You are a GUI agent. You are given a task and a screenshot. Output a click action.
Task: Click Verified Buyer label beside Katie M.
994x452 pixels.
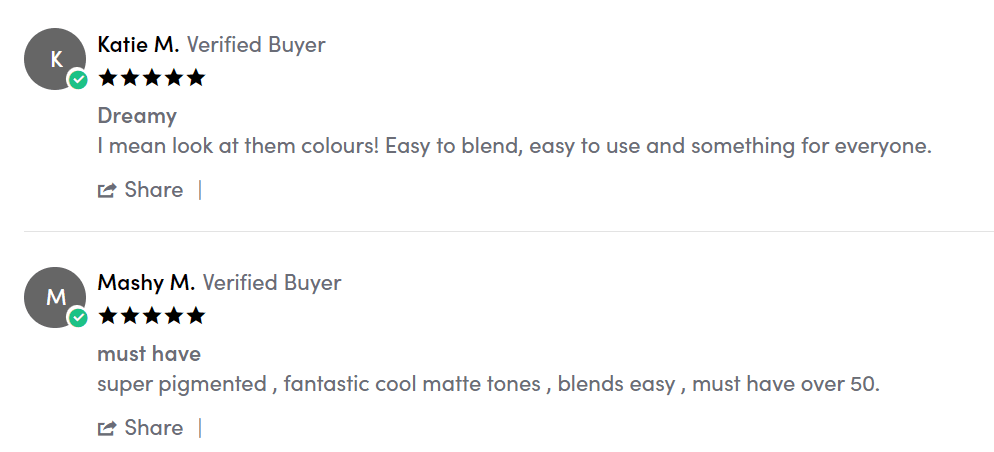pyautogui.click(x=256, y=45)
